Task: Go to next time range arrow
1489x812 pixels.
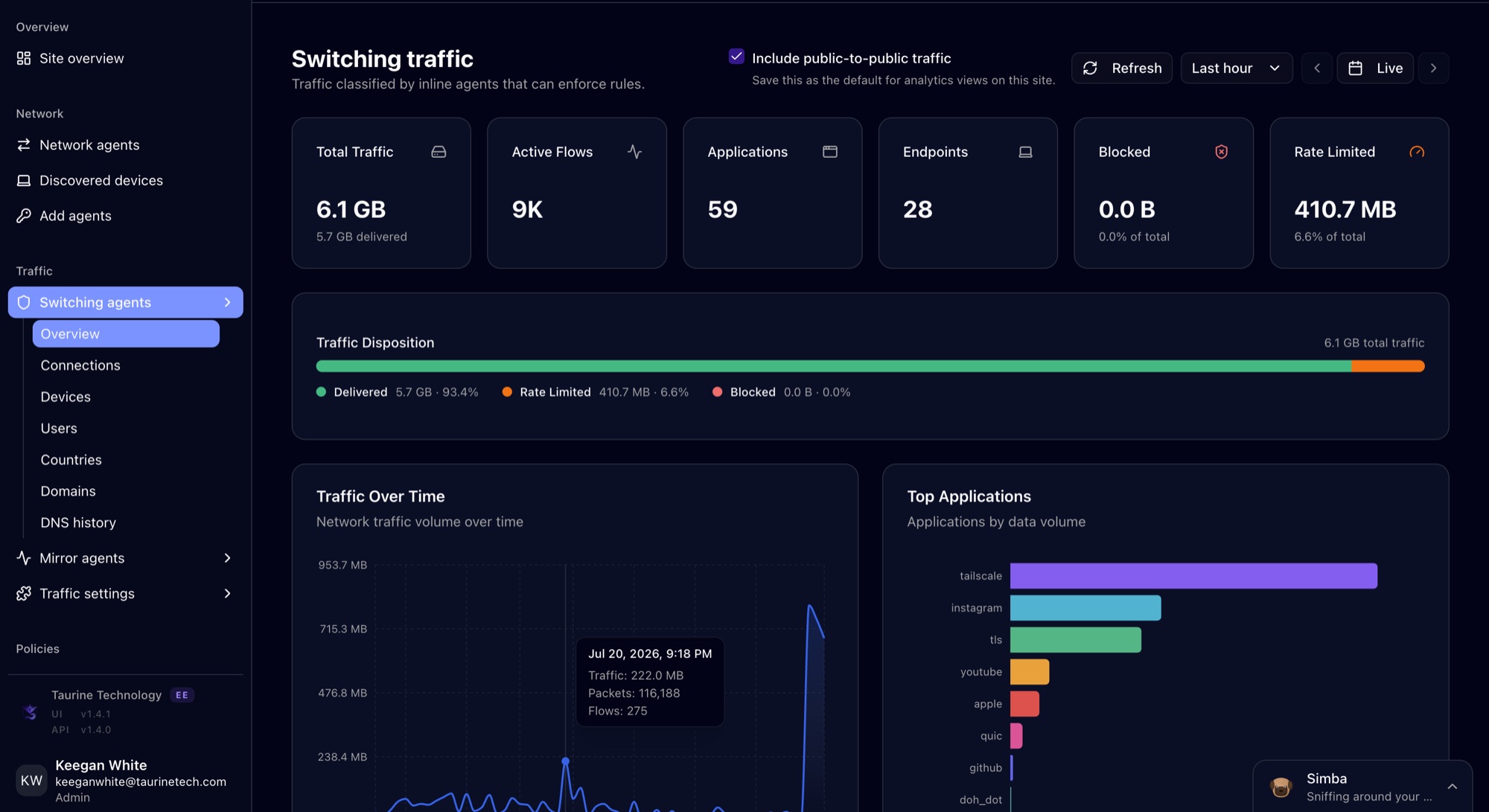Action: pyautogui.click(x=1434, y=68)
